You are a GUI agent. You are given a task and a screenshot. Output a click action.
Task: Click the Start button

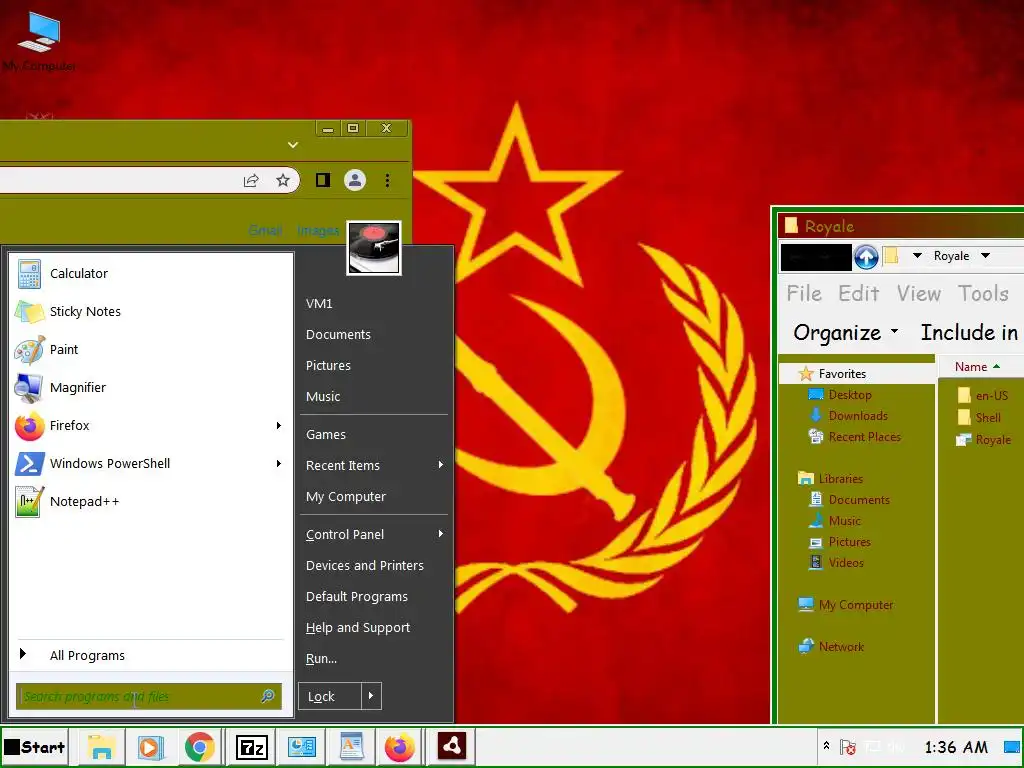pyautogui.click(x=35, y=747)
